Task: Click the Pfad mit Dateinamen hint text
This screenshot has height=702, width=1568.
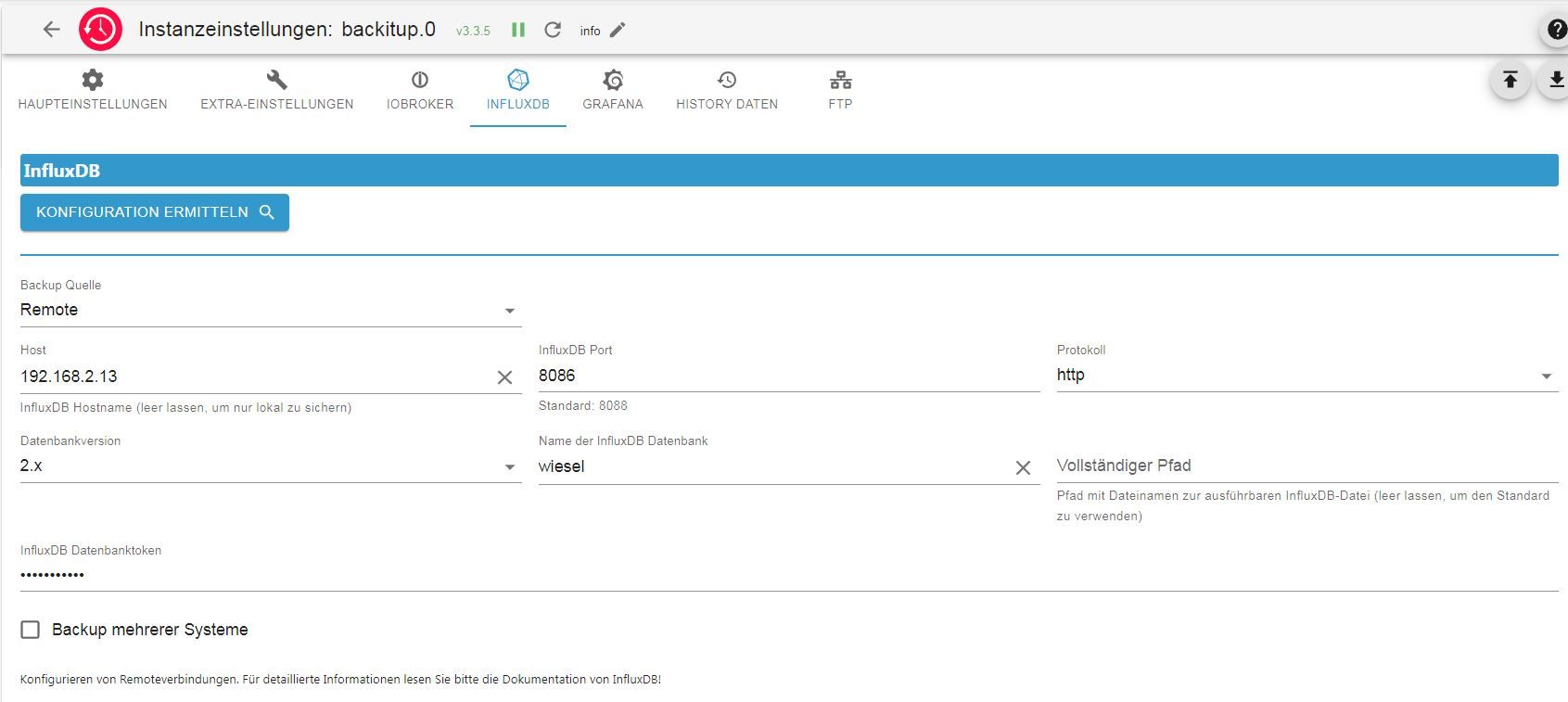Action: point(1303,505)
